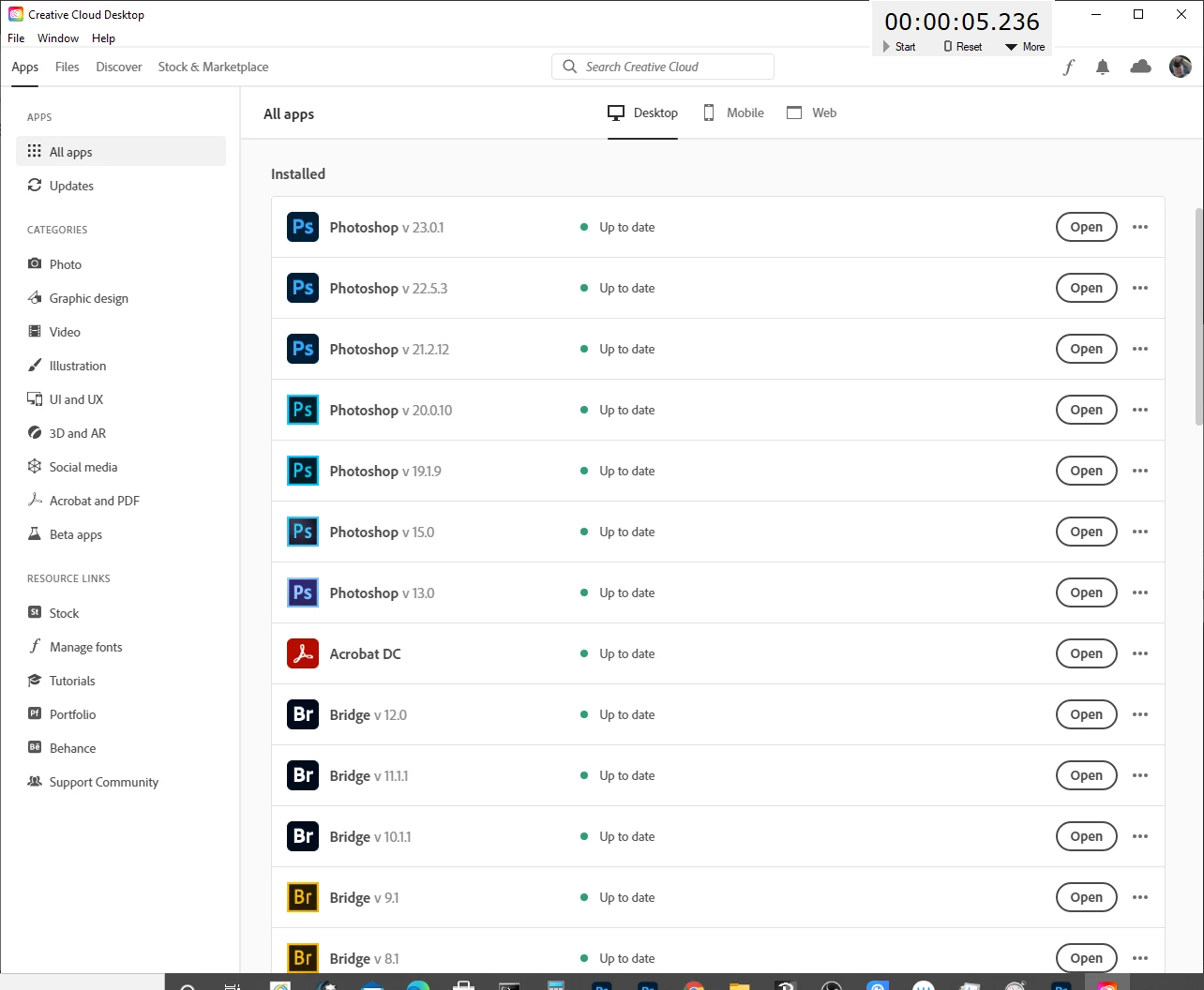Click the Photoshop v 19.1.9 app icon
1204x990 pixels.
coord(303,471)
